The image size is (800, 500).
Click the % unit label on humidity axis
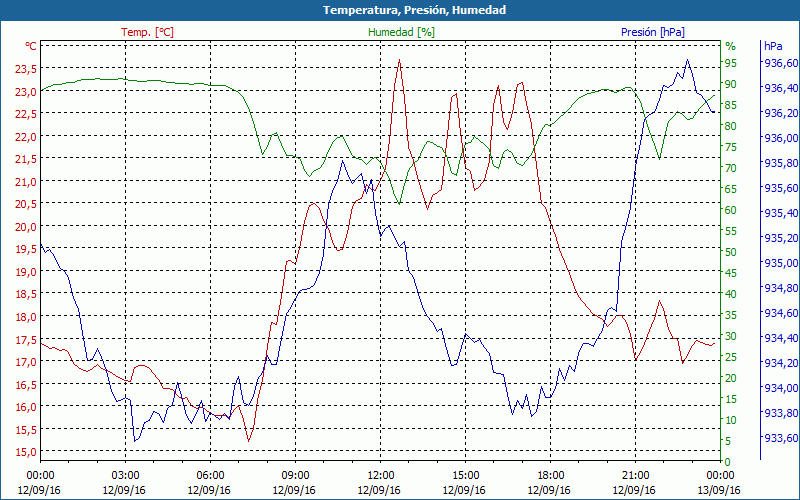click(x=731, y=46)
